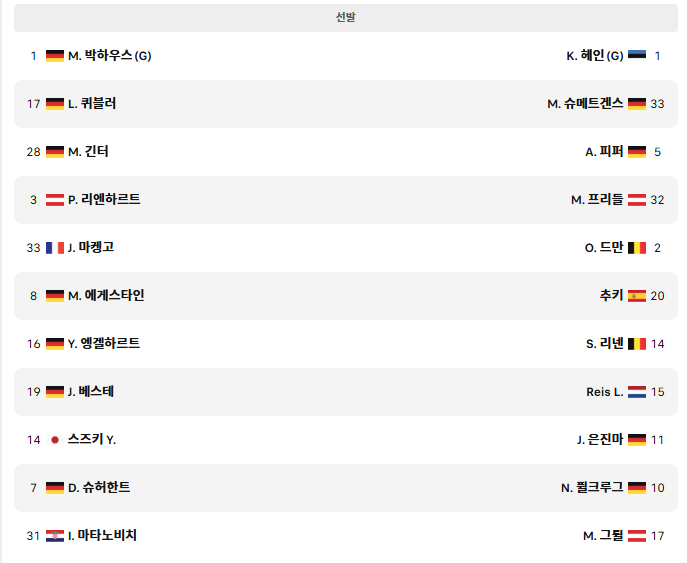Screen dimensions: 687x563
Task: Click the German flag next to M. 박하우스
Action: (x=55, y=56)
